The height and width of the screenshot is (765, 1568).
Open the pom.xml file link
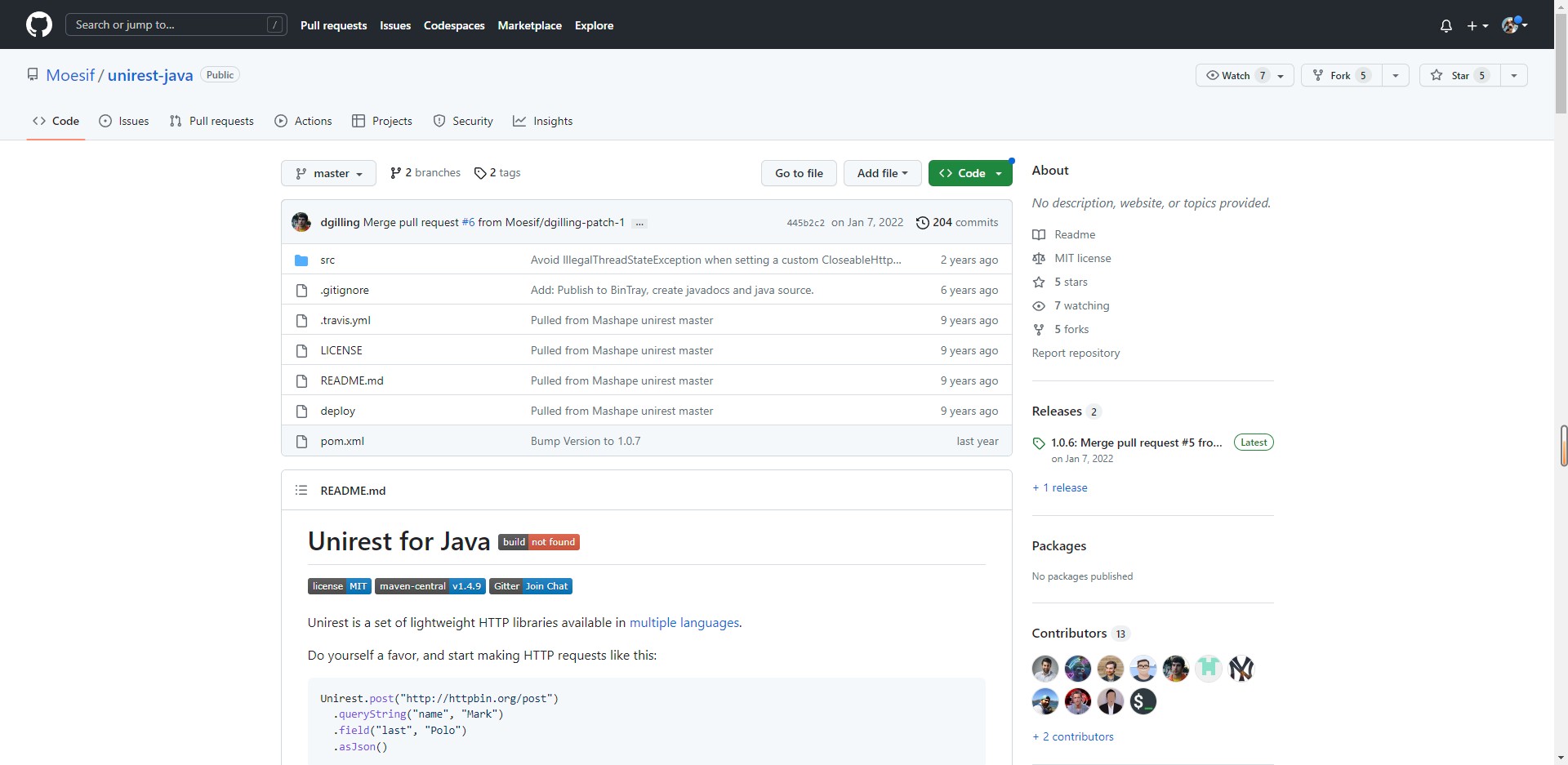342,441
